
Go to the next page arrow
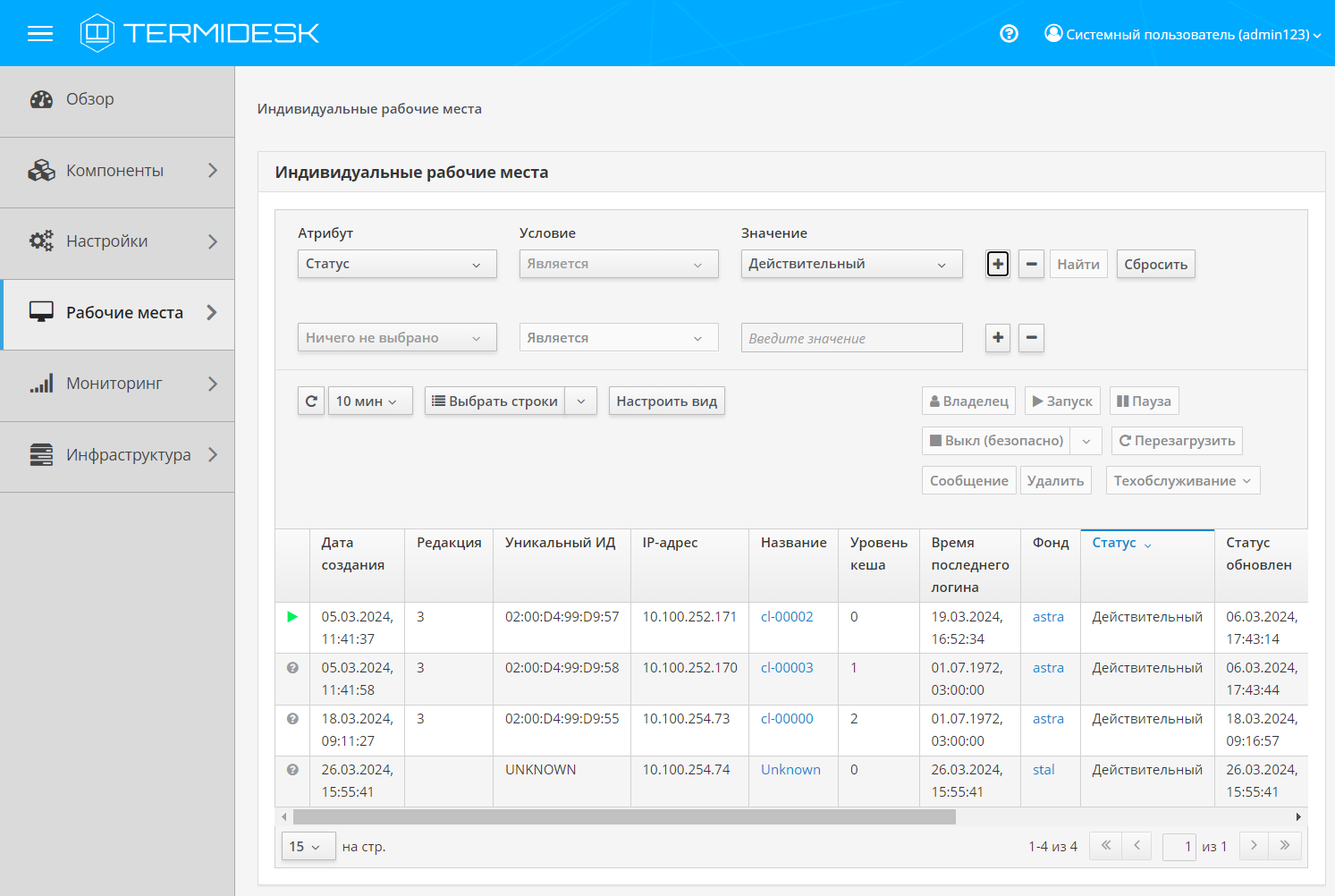[1254, 846]
